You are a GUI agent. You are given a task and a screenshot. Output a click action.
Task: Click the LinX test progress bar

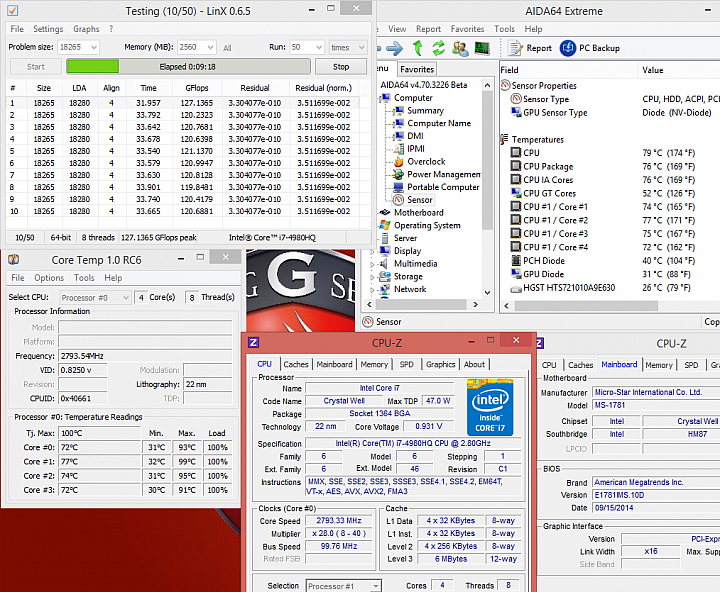188,67
